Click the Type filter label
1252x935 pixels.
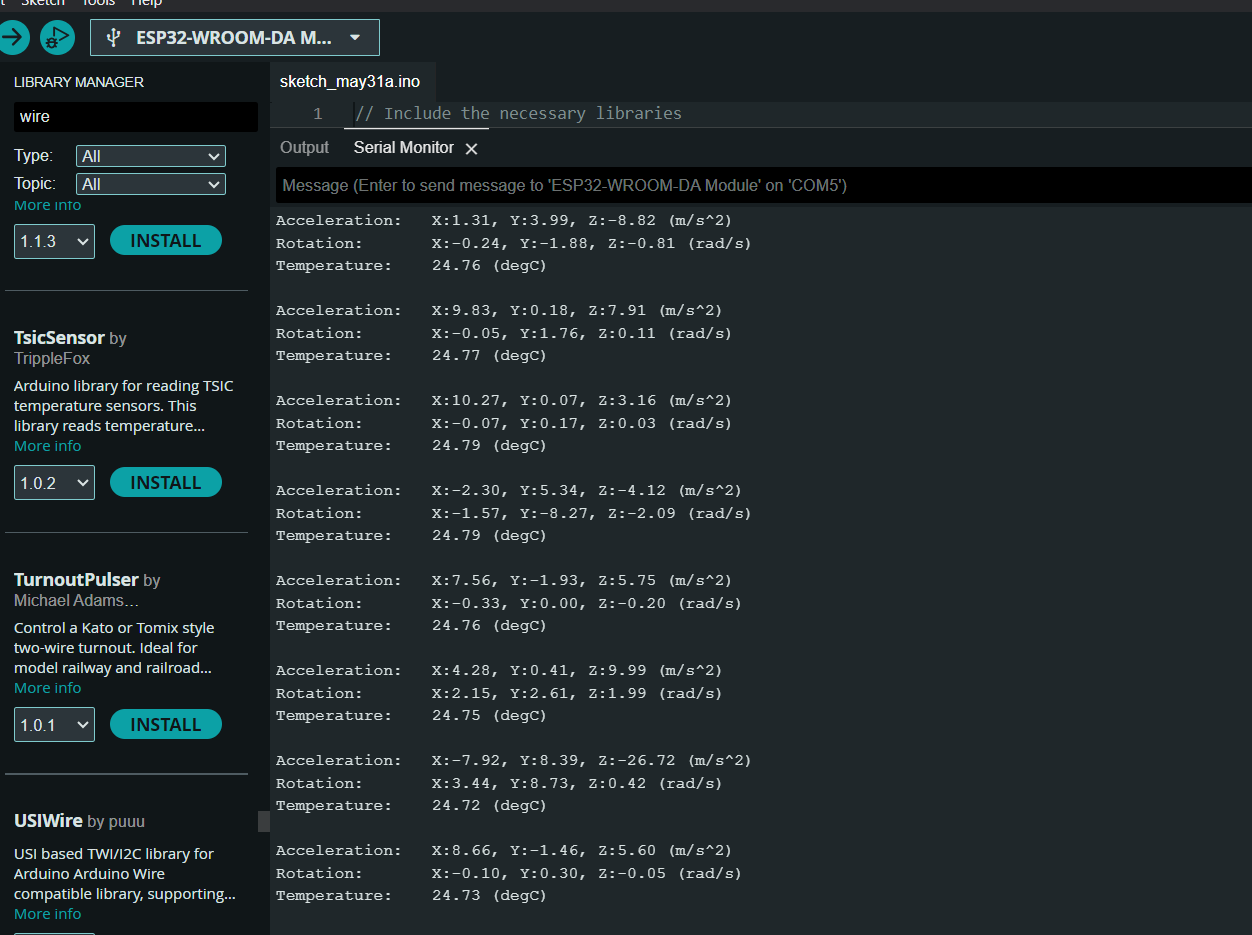[33, 156]
